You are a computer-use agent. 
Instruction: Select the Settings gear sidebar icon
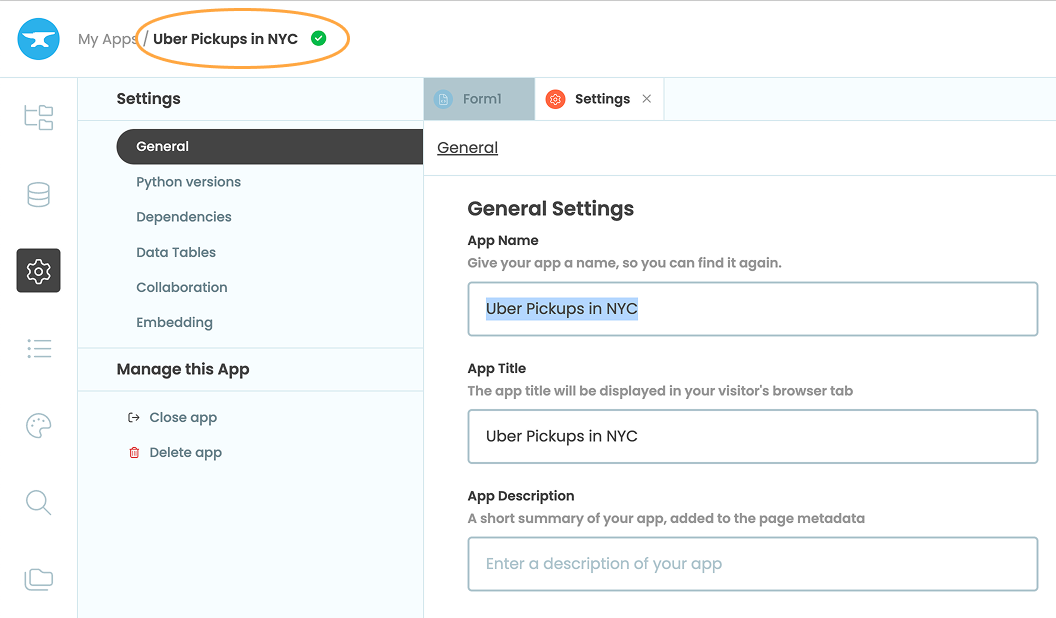(39, 271)
